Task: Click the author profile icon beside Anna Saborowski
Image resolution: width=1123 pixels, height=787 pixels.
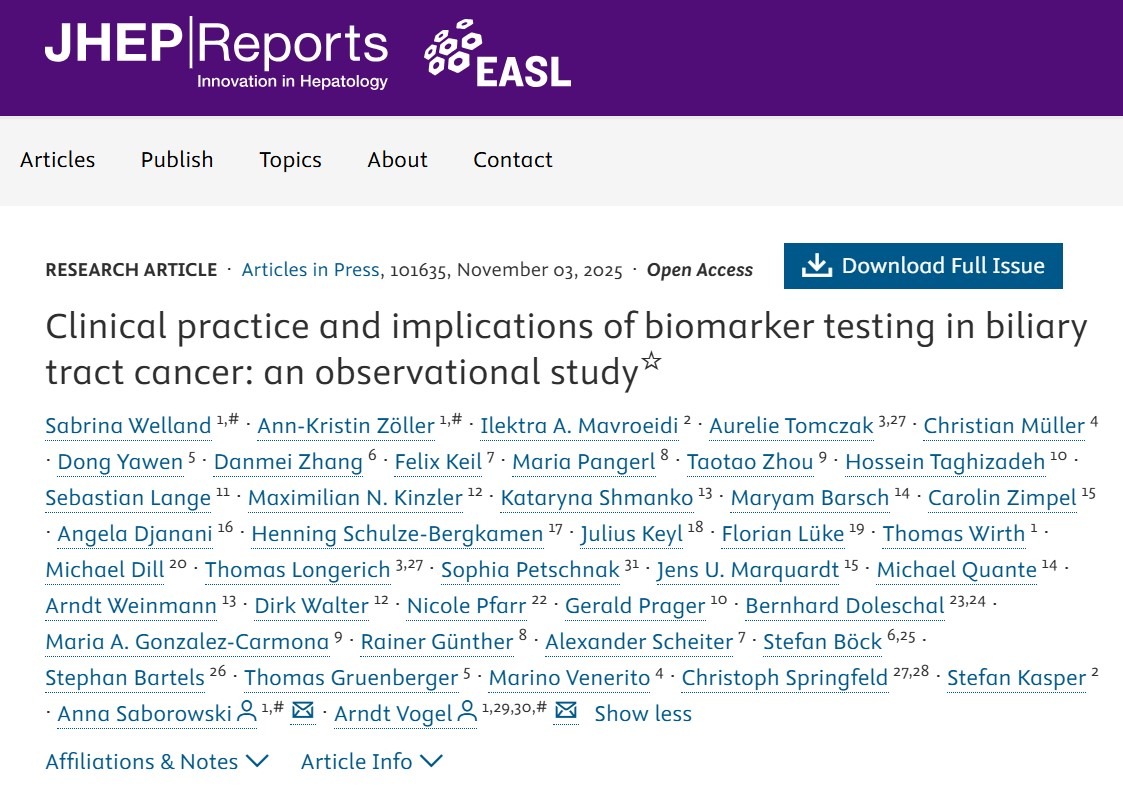Action: tap(248, 712)
